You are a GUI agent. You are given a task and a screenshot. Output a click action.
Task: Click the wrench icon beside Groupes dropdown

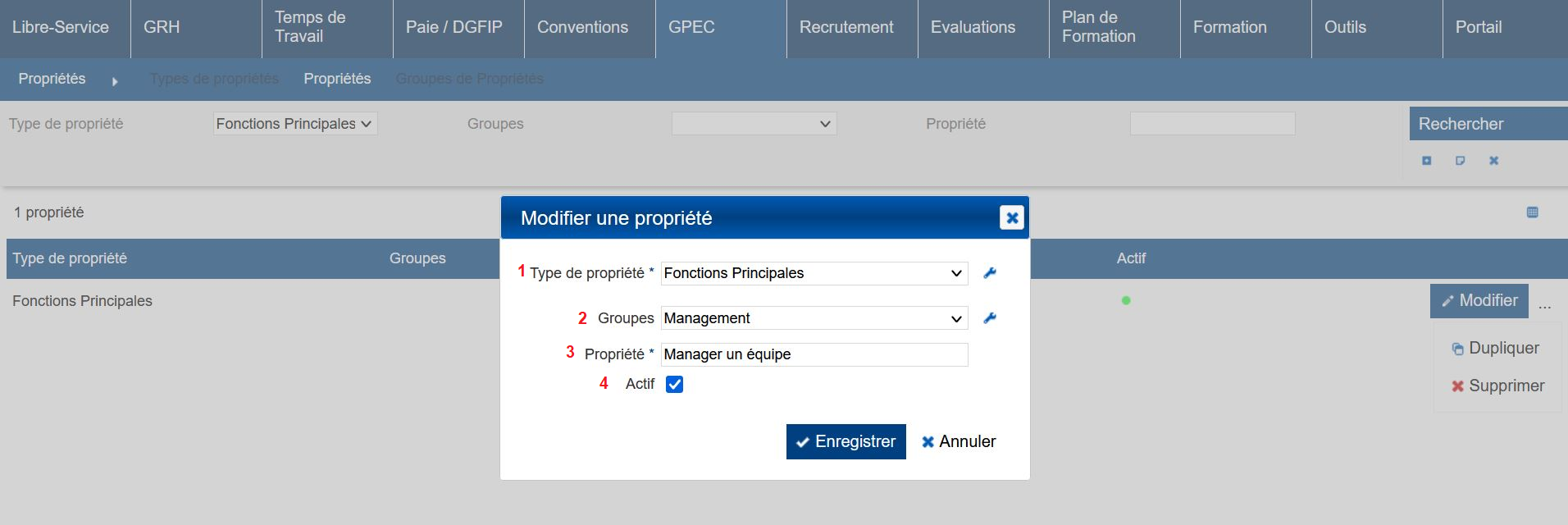point(990,318)
